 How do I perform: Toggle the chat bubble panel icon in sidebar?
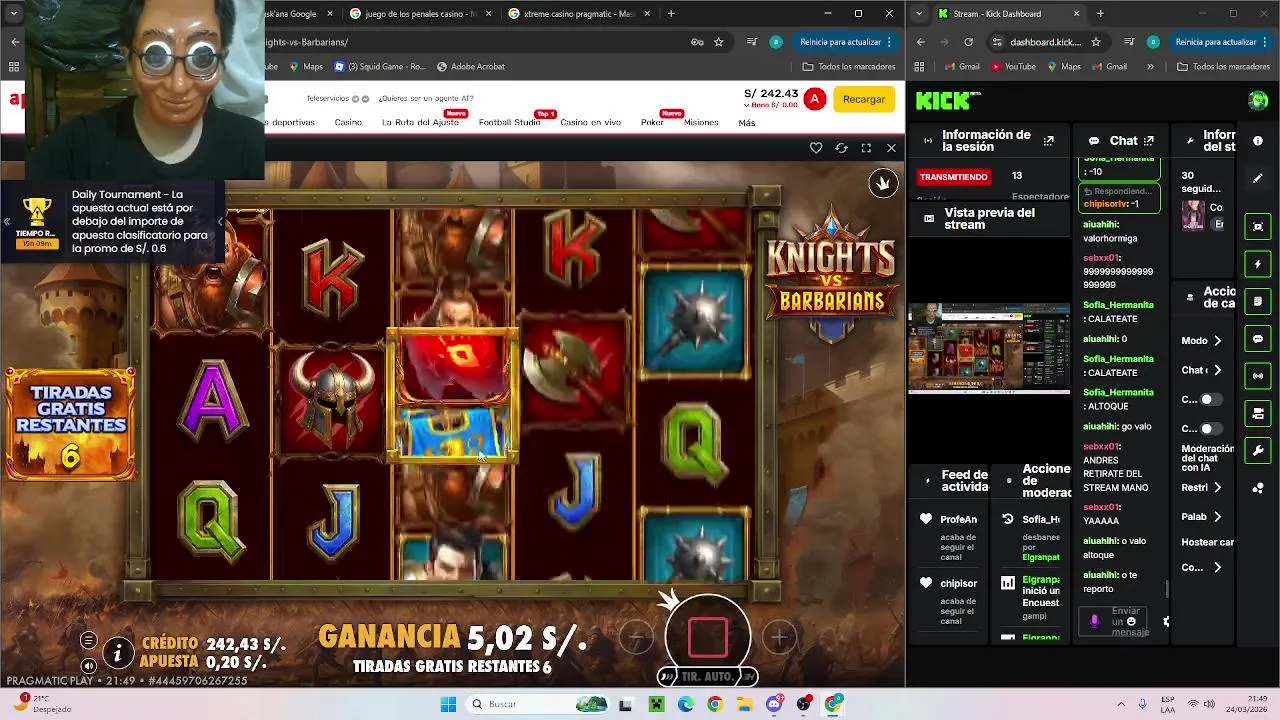1258,339
